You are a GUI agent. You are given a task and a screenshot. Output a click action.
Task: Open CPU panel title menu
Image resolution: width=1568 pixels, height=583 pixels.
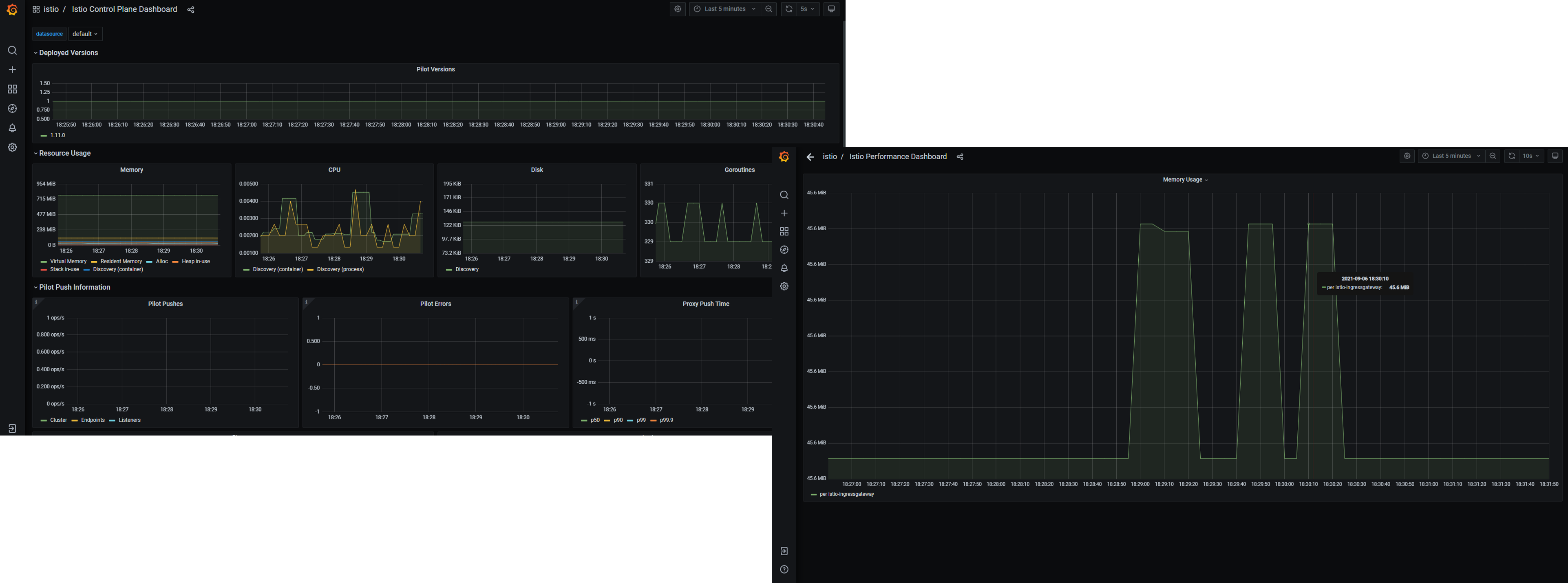pyautogui.click(x=334, y=170)
